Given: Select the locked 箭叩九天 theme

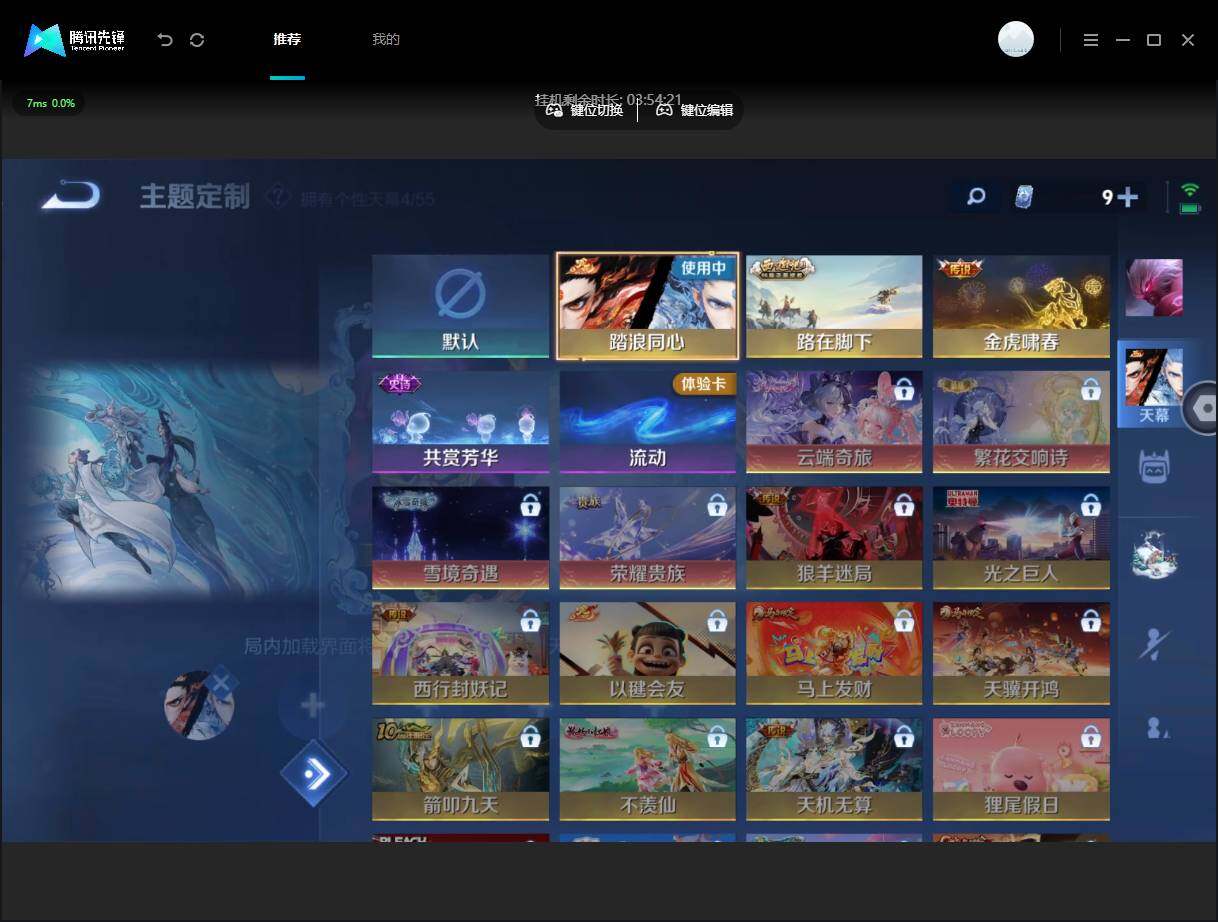Looking at the screenshot, I should coord(461,769).
